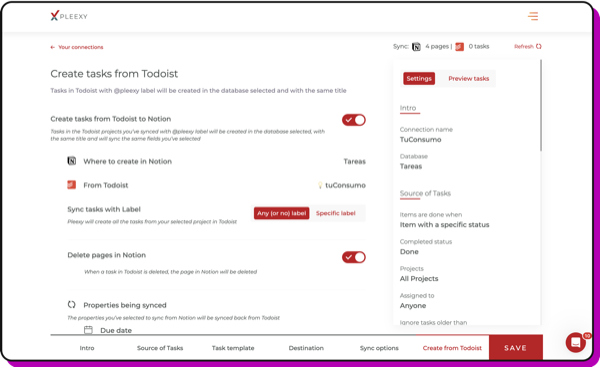Click the sync icon beside Properties being synced
The image size is (600, 367).
(x=72, y=305)
